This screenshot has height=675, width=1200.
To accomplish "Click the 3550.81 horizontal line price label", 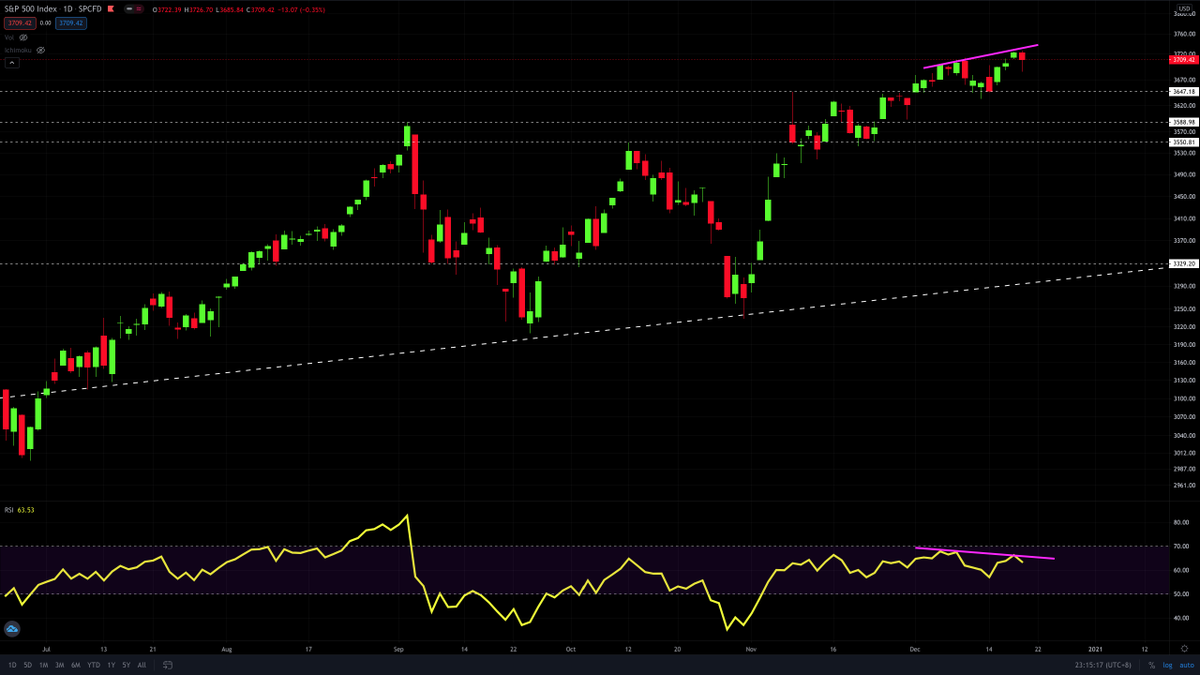I will [1185, 142].
